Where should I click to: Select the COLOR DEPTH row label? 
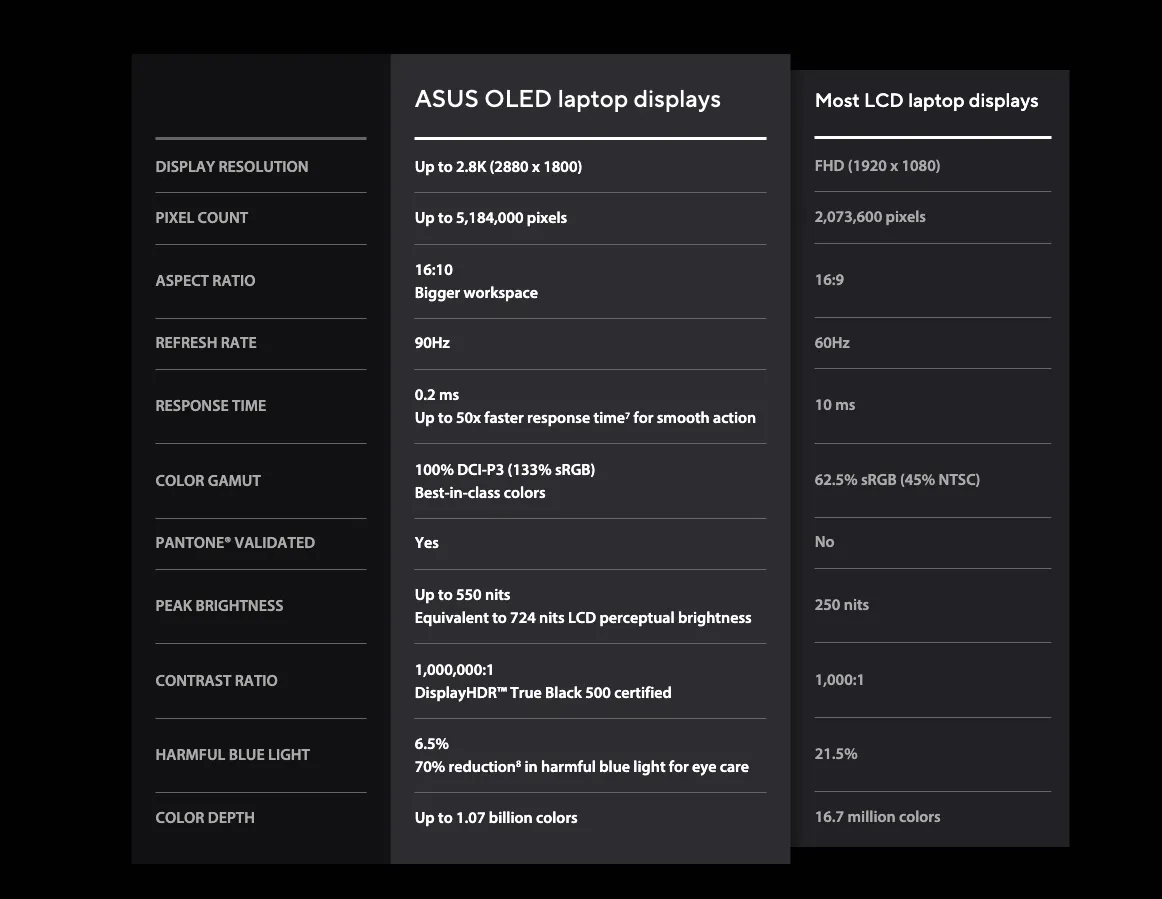[205, 818]
